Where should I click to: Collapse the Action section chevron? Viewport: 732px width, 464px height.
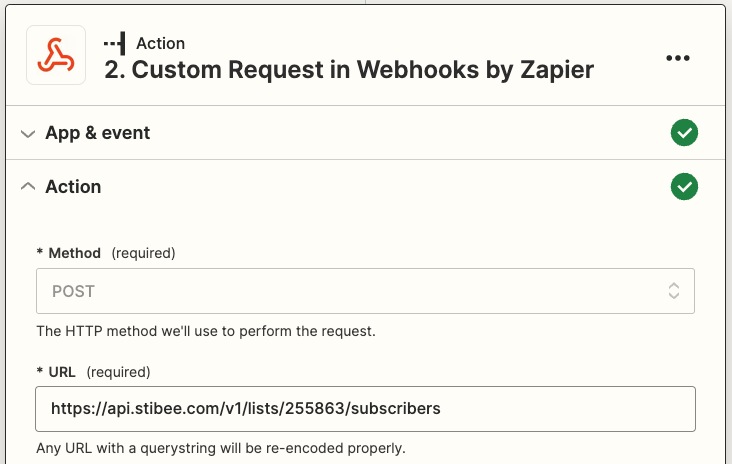tap(28, 187)
